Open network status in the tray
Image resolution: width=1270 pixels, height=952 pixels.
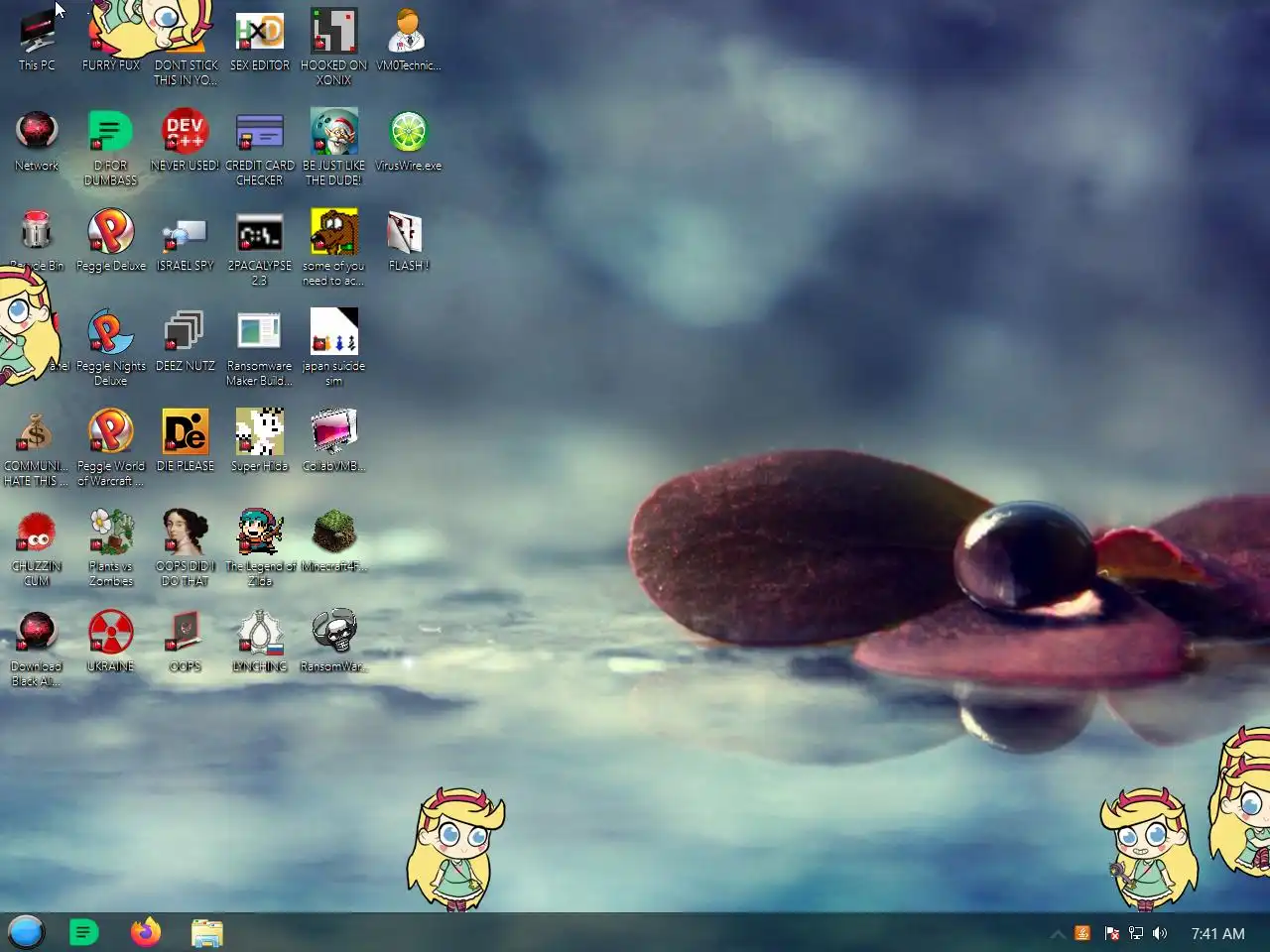coord(1136,933)
